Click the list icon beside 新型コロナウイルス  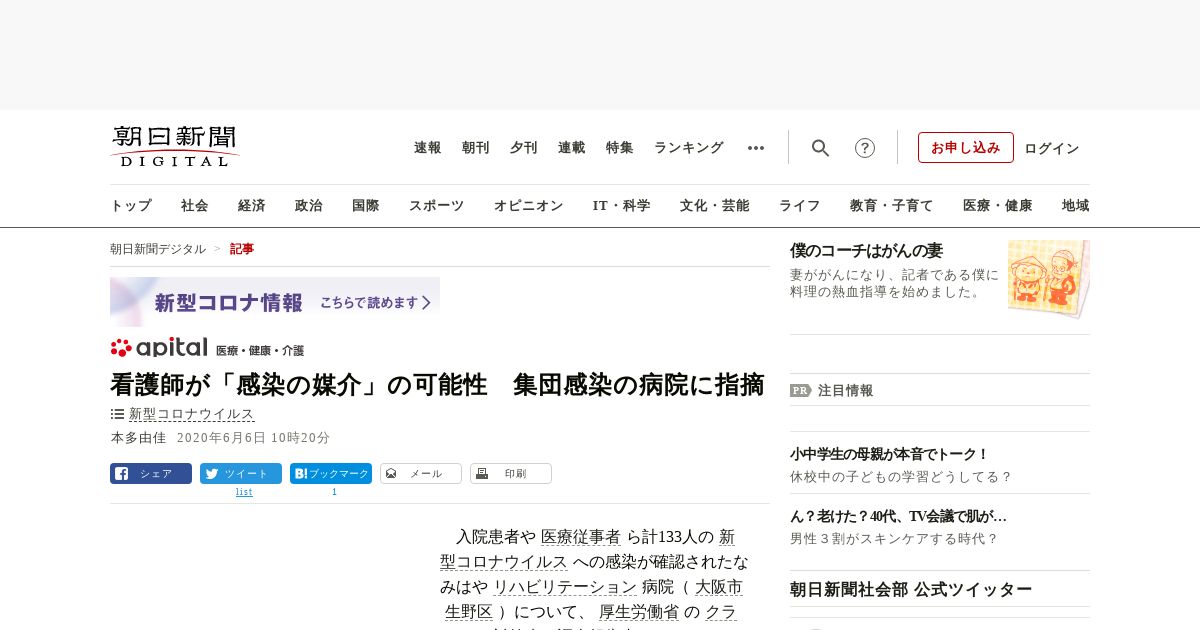(x=117, y=414)
